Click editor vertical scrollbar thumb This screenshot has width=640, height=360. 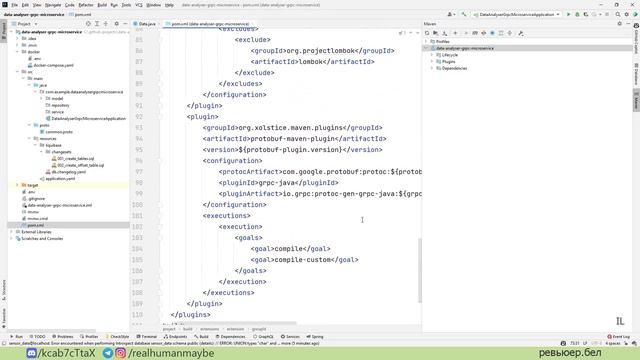click(420, 270)
